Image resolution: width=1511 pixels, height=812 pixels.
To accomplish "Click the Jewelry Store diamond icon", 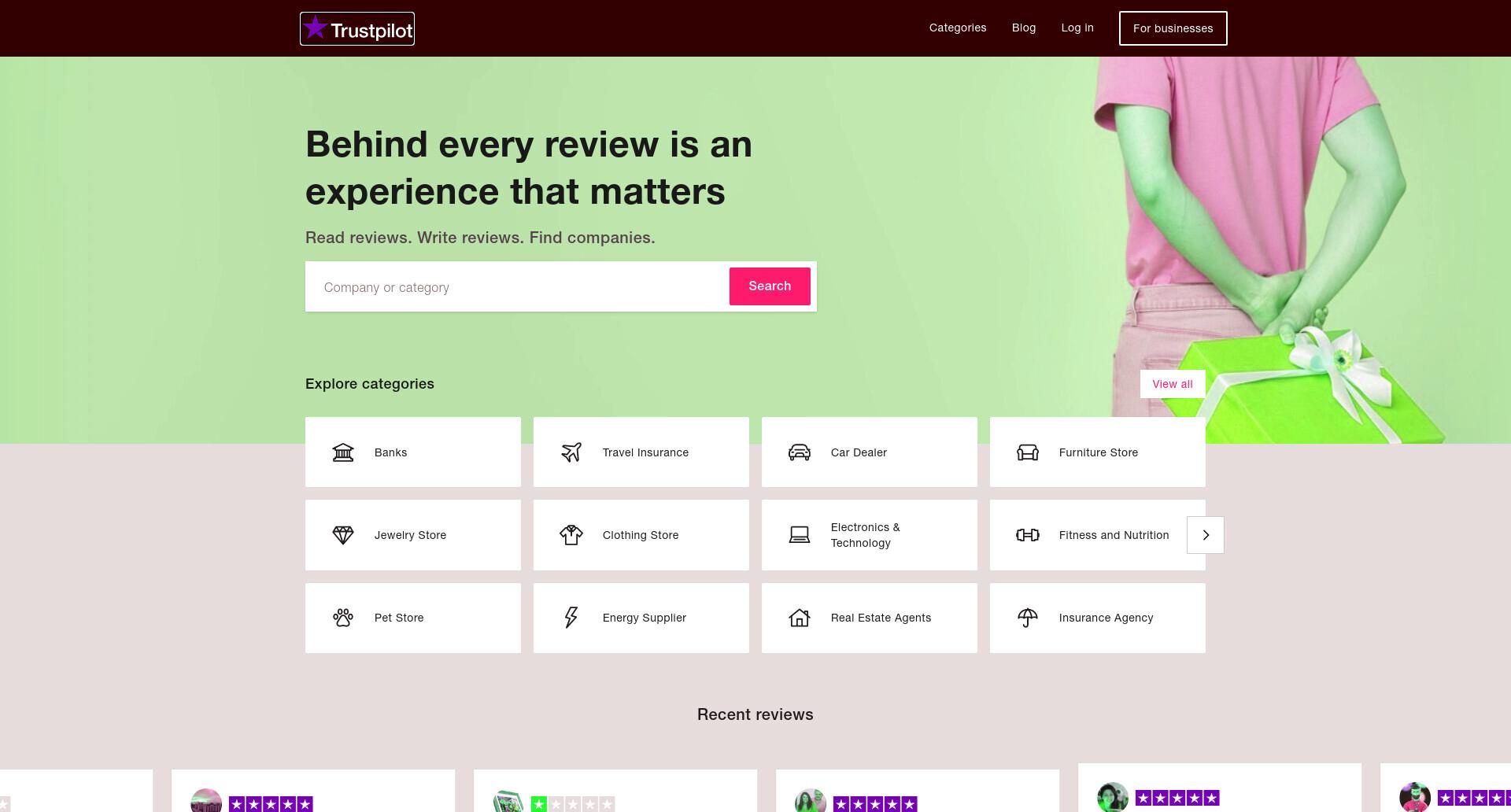I will point(343,535).
